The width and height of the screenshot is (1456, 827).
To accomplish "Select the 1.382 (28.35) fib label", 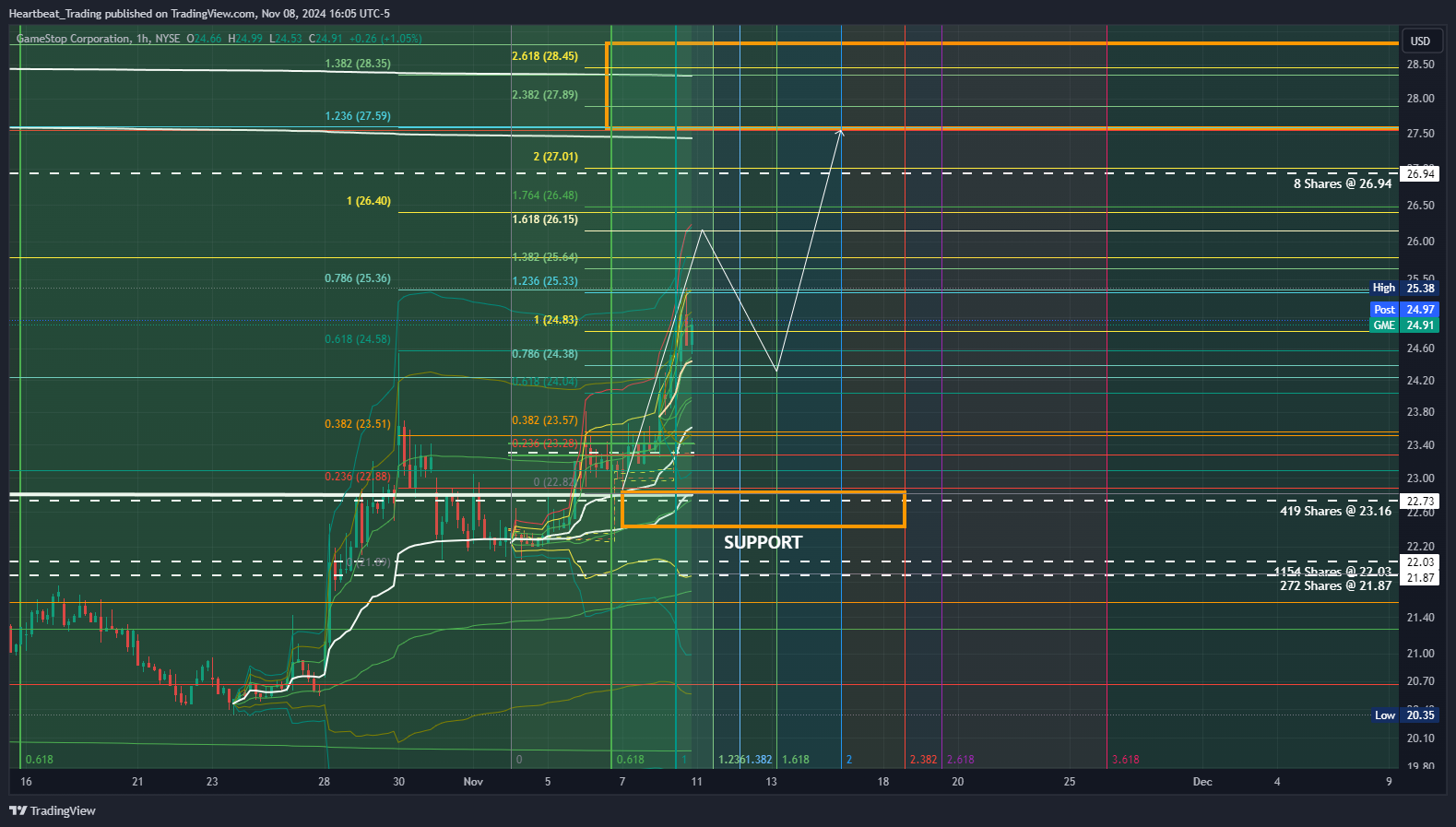I will coord(358,64).
